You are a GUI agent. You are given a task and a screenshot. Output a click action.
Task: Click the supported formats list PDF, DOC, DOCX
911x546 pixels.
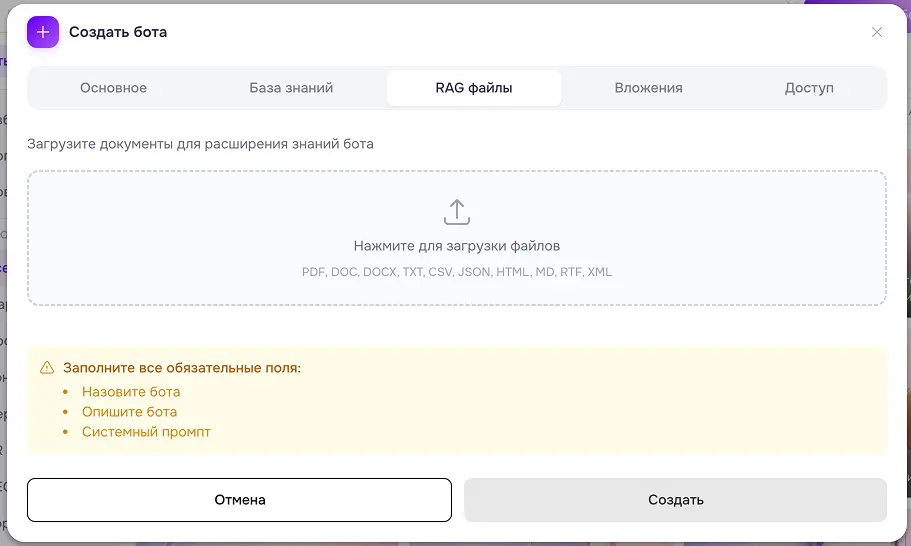pos(457,272)
